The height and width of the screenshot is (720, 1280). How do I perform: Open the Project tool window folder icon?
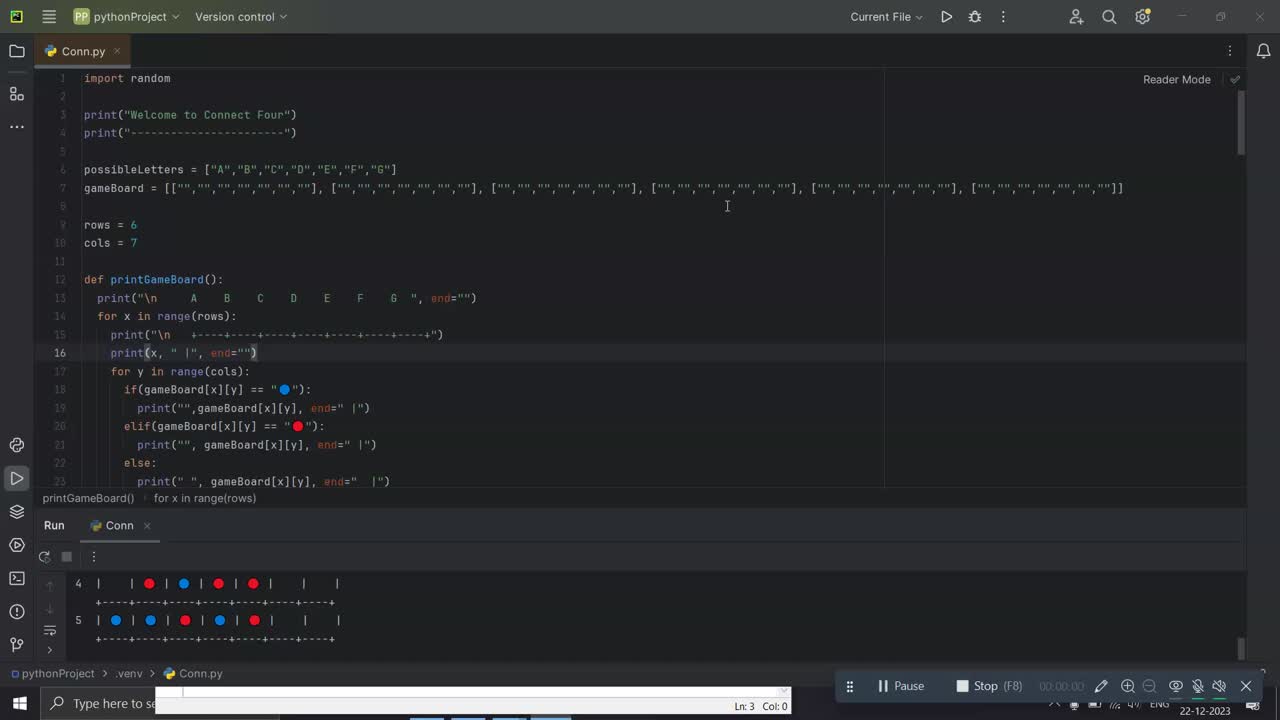17,51
